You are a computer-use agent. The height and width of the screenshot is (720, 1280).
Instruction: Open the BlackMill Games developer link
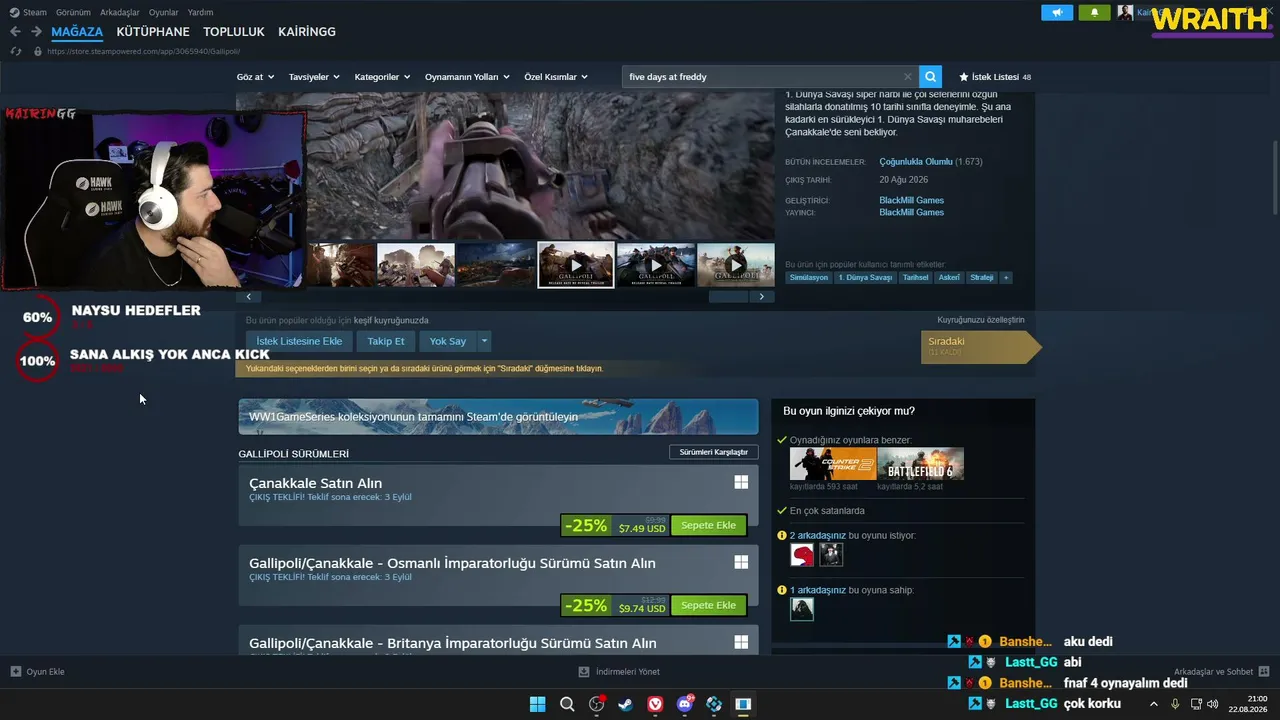click(x=911, y=200)
